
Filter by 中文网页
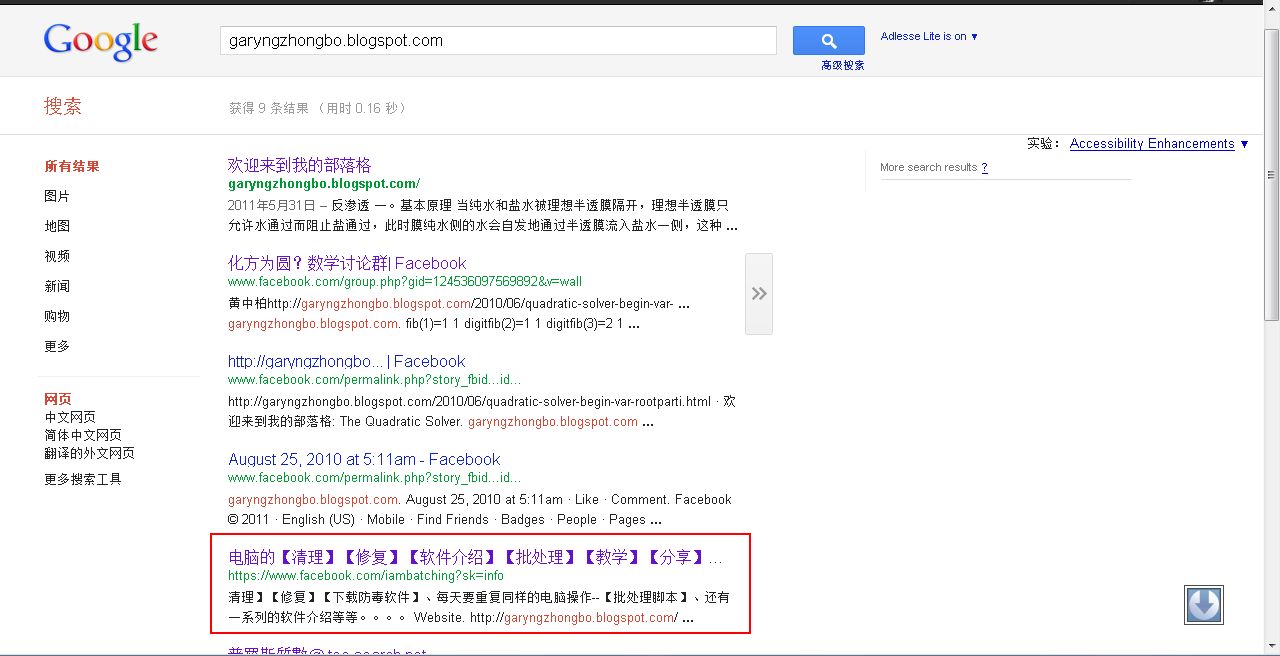tap(70, 418)
